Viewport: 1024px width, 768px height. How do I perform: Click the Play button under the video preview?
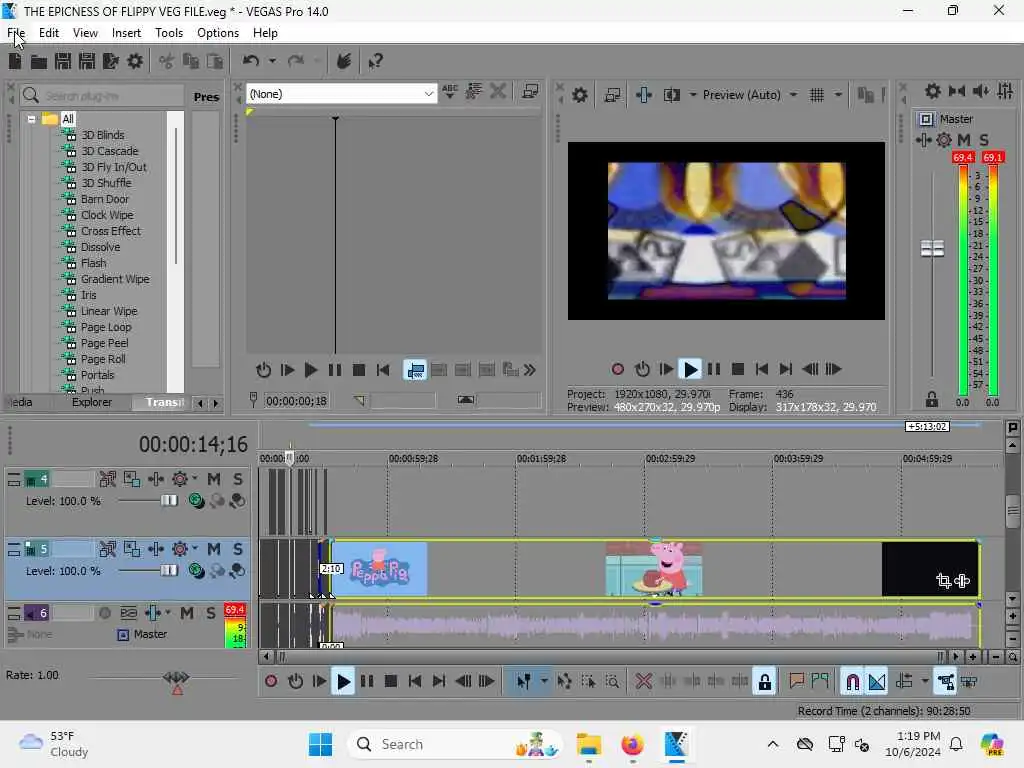pos(690,370)
